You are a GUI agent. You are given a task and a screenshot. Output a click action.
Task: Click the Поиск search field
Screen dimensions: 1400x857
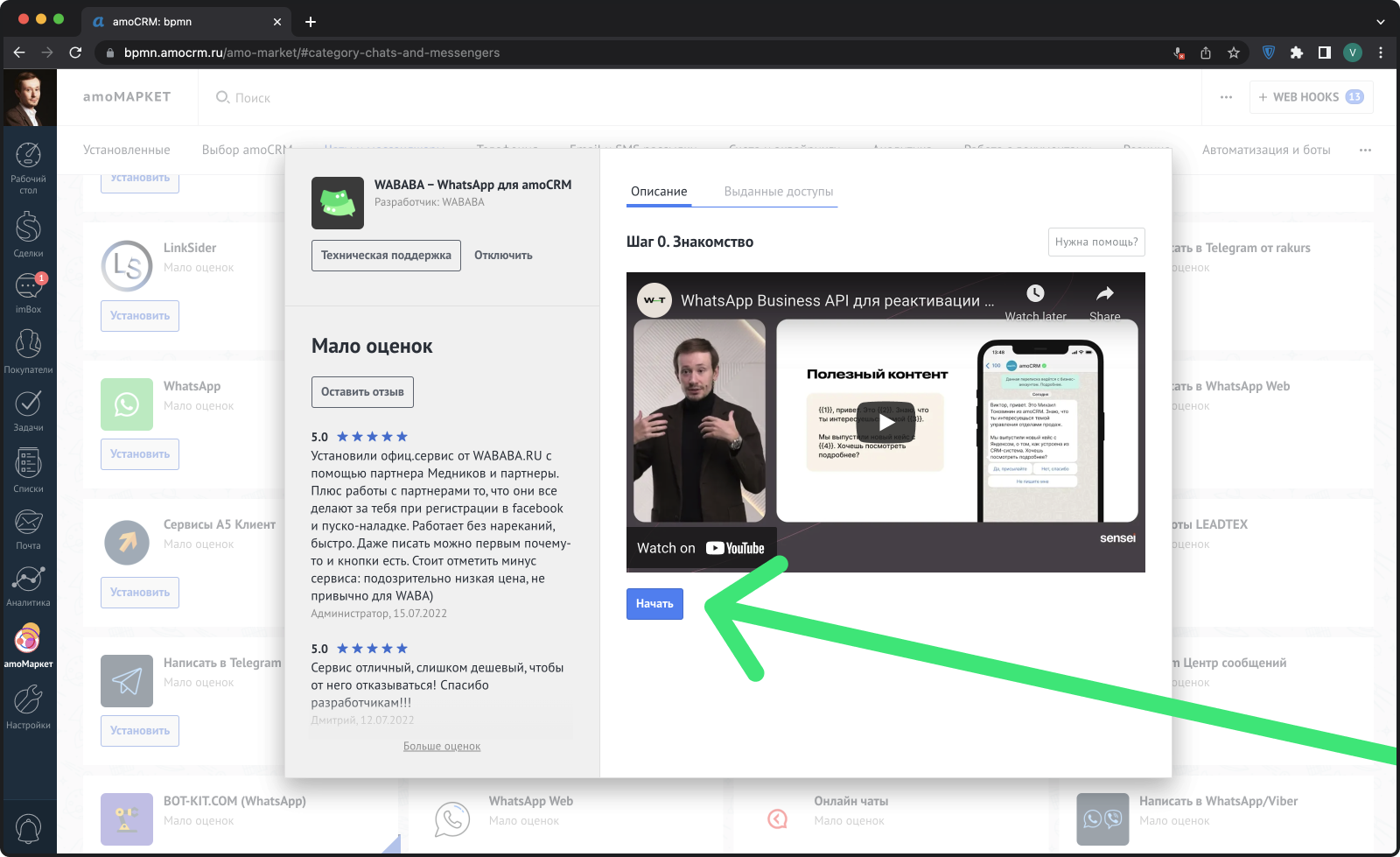[253, 98]
